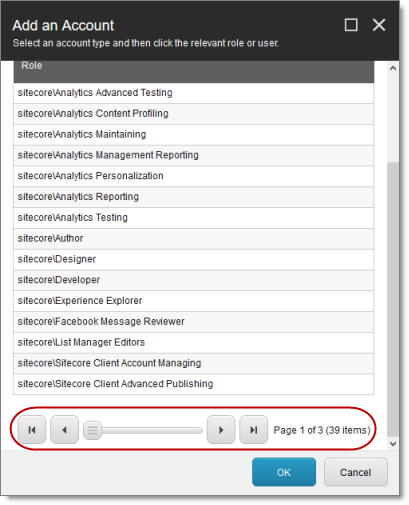The height and width of the screenshot is (505, 409).
Task: Maximize the Add an Account dialog
Action: (351, 25)
